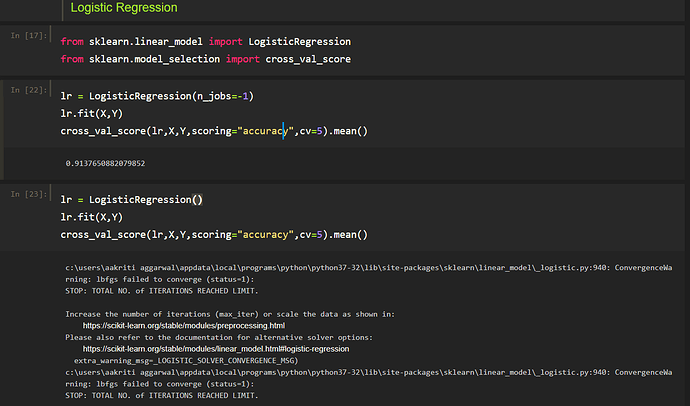
Task: Click the 'extra_warning_msg=_LOGISTIC_SOLVER_CONVERGENCE_MSG' line
Action: point(186,361)
